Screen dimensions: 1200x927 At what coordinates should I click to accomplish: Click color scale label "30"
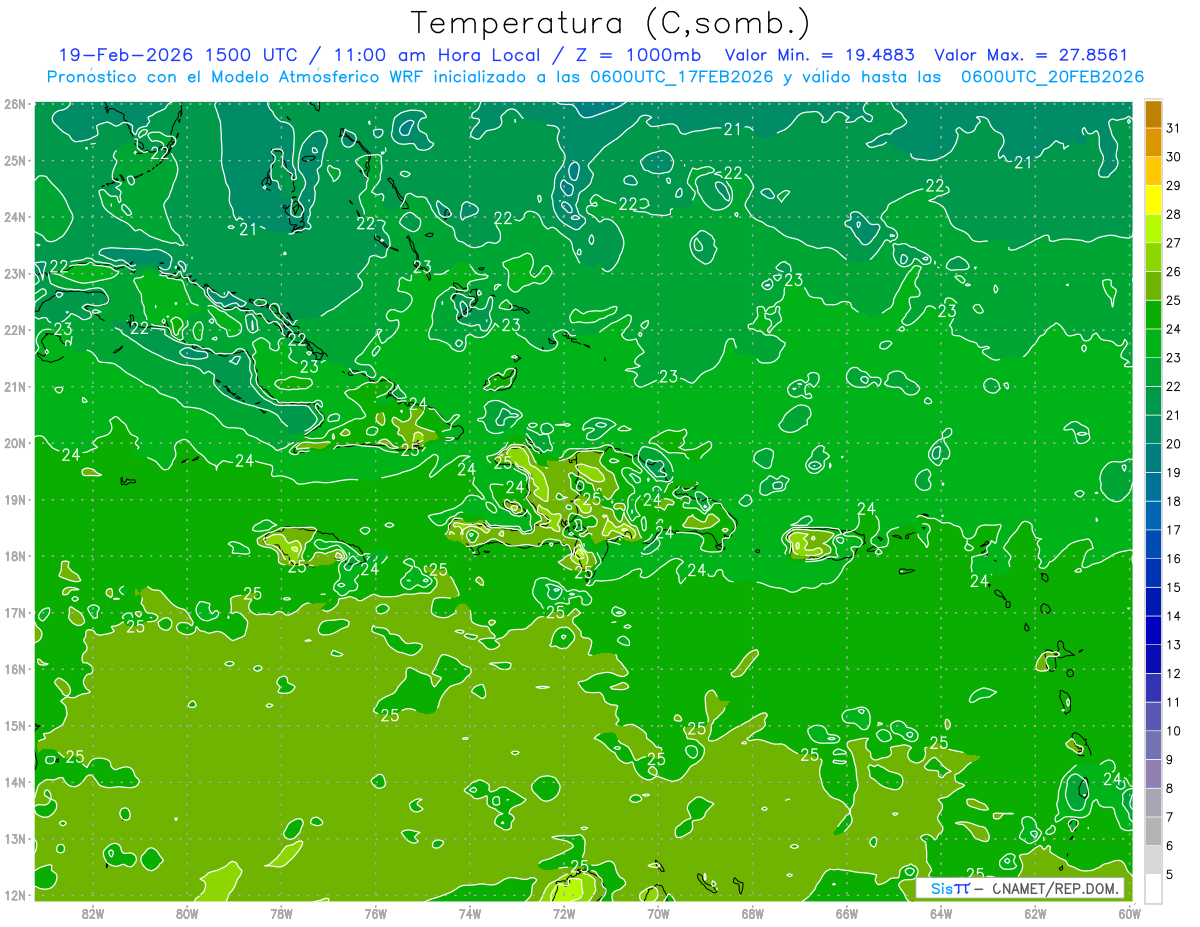click(1174, 156)
